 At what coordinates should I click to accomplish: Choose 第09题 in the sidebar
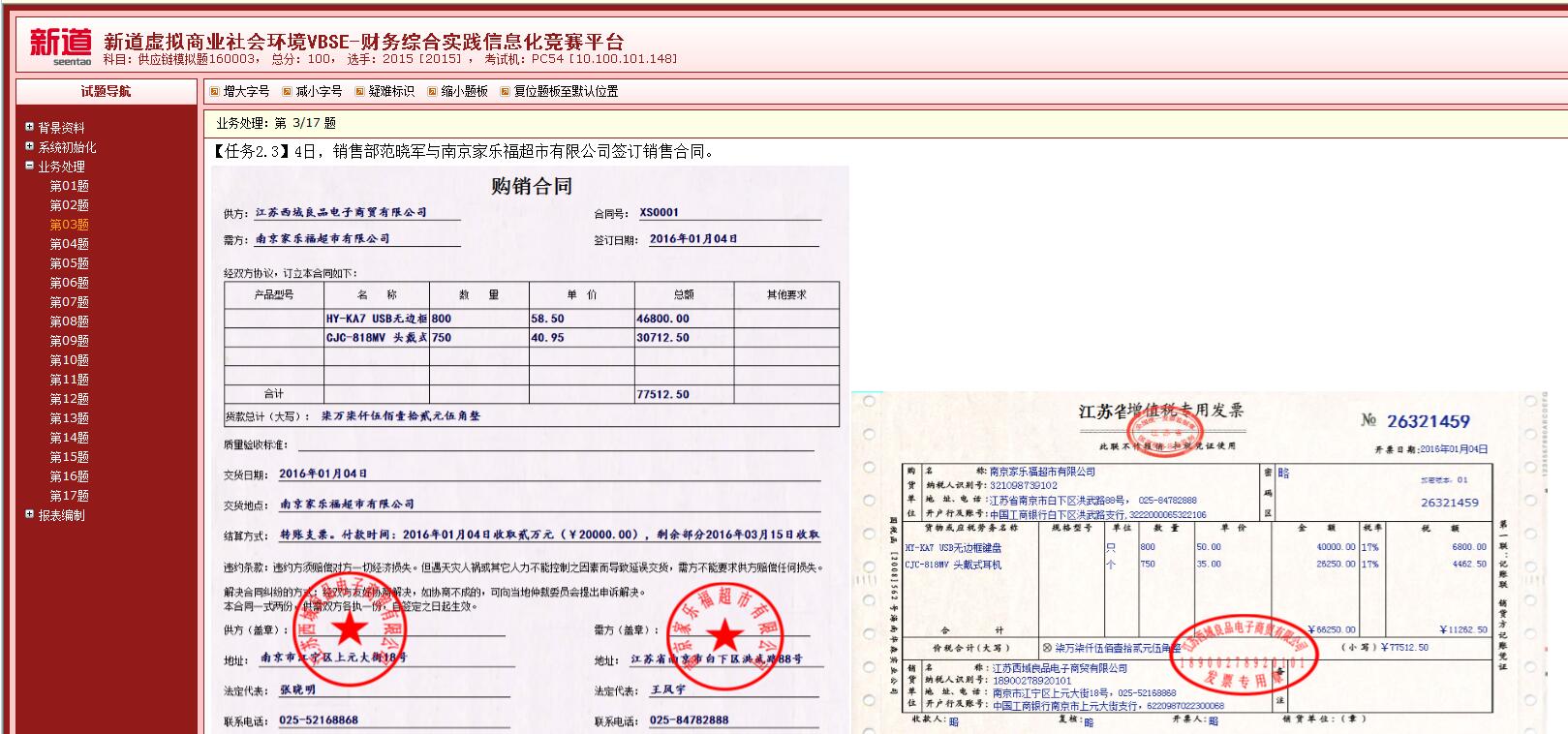tap(70, 341)
